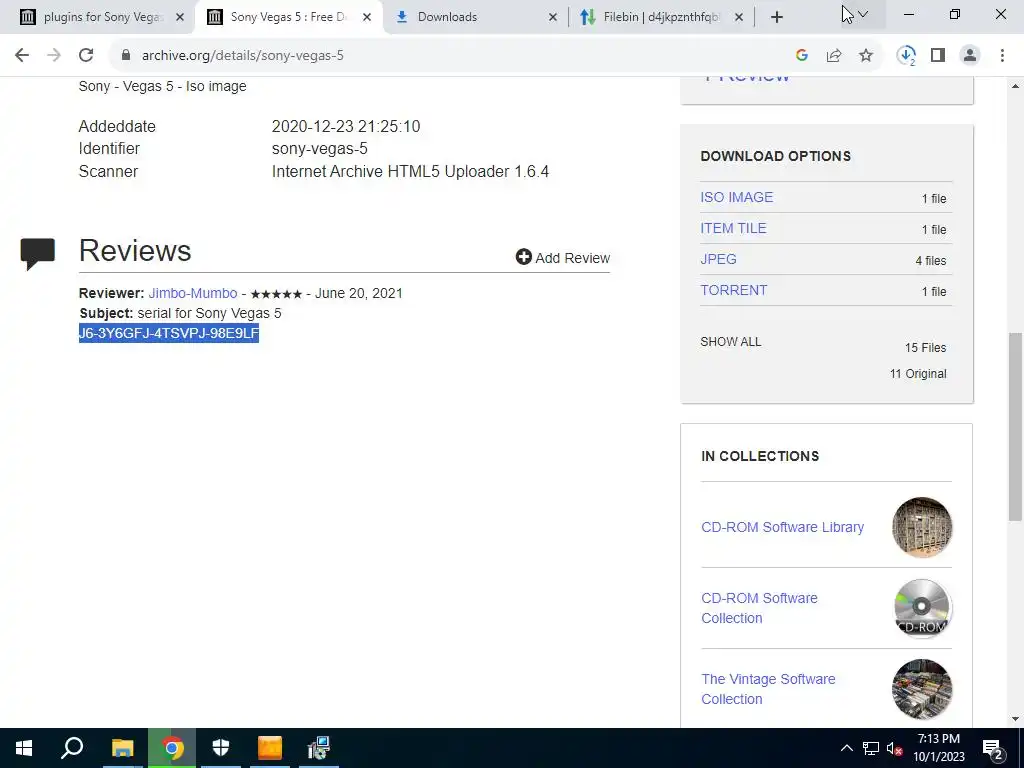
Task: Click Addeddate value 2020-12-23 21:25:10
Action: click(x=346, y=126)
